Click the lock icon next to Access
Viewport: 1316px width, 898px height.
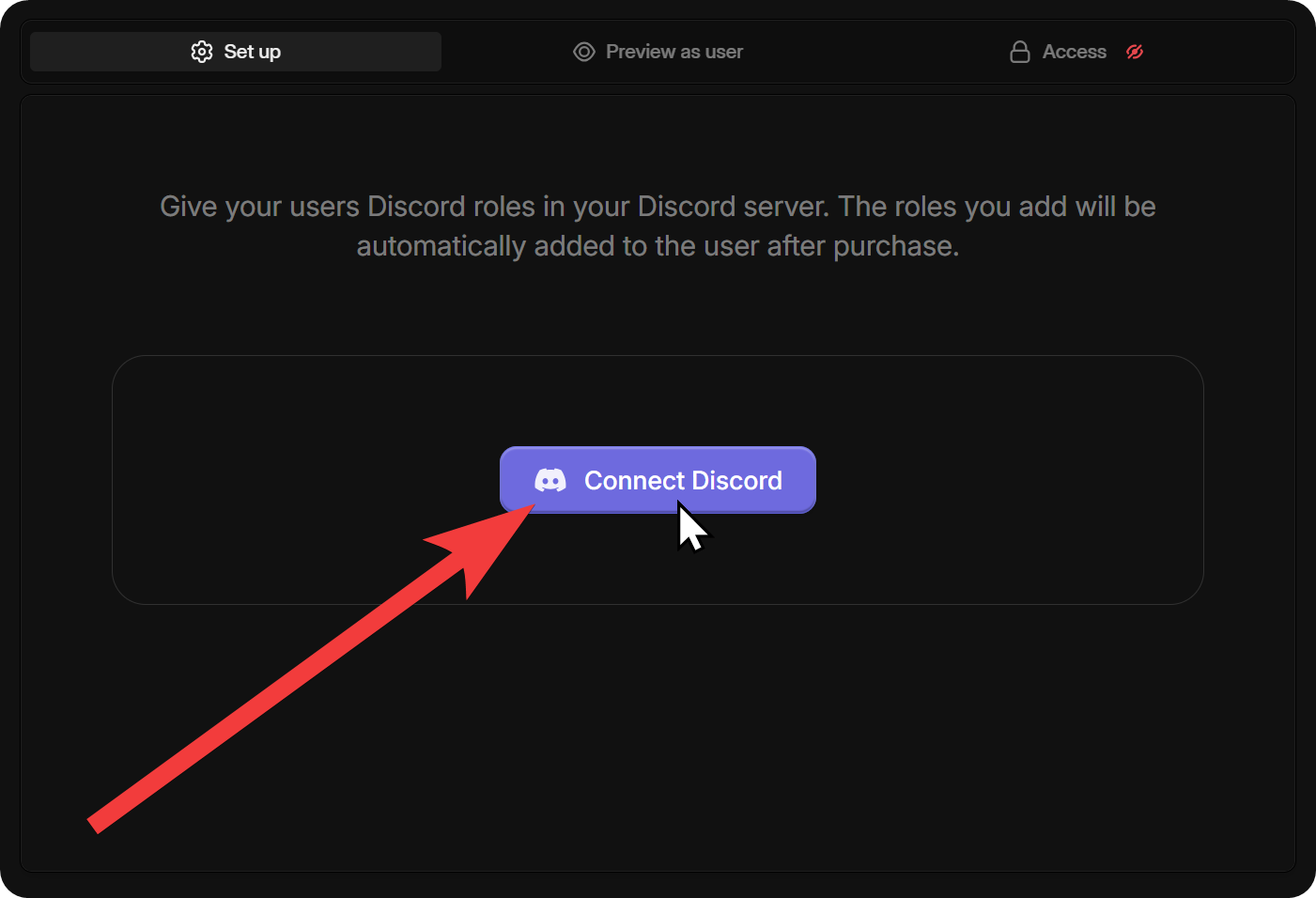click(x=1020, y=52)
